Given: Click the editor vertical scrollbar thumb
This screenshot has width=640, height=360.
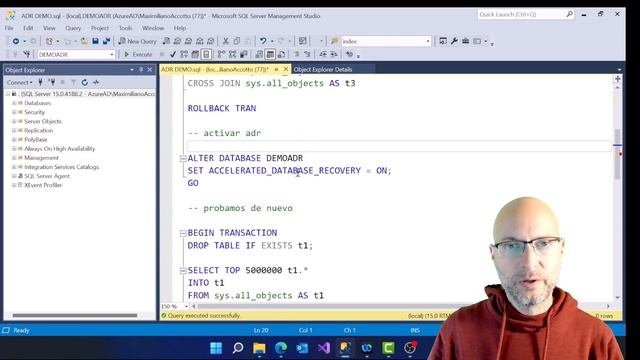Looking at the screenshot, I should point(617,153).
